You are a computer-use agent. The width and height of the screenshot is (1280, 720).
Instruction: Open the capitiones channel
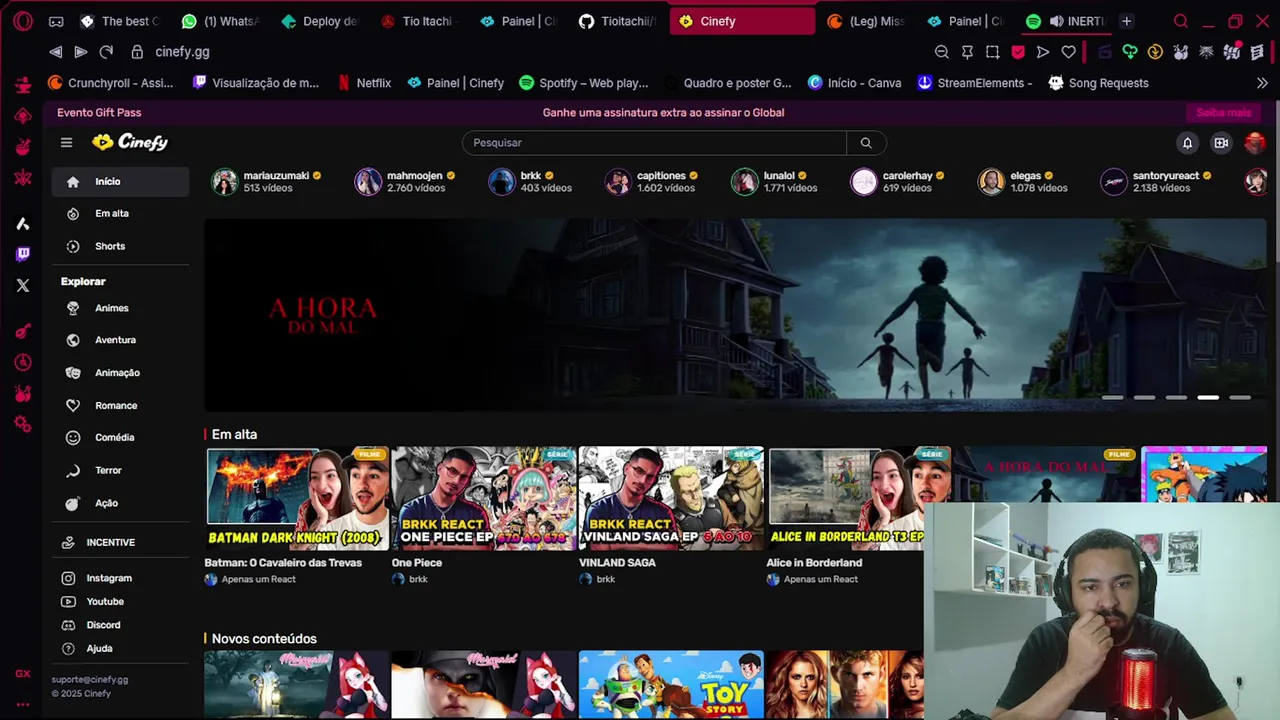click(651, 181)
